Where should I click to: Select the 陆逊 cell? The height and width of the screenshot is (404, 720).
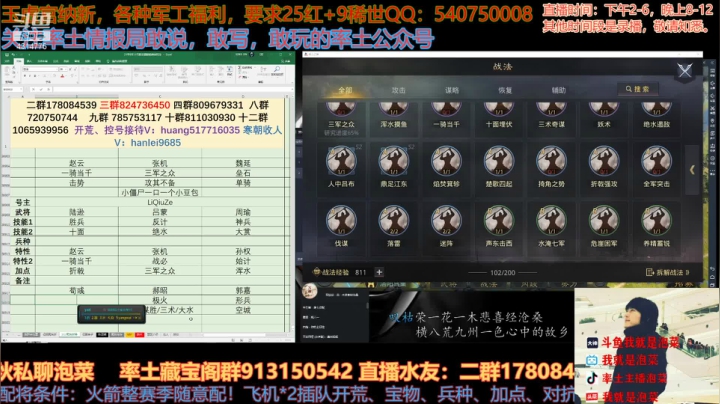point(77,212)
